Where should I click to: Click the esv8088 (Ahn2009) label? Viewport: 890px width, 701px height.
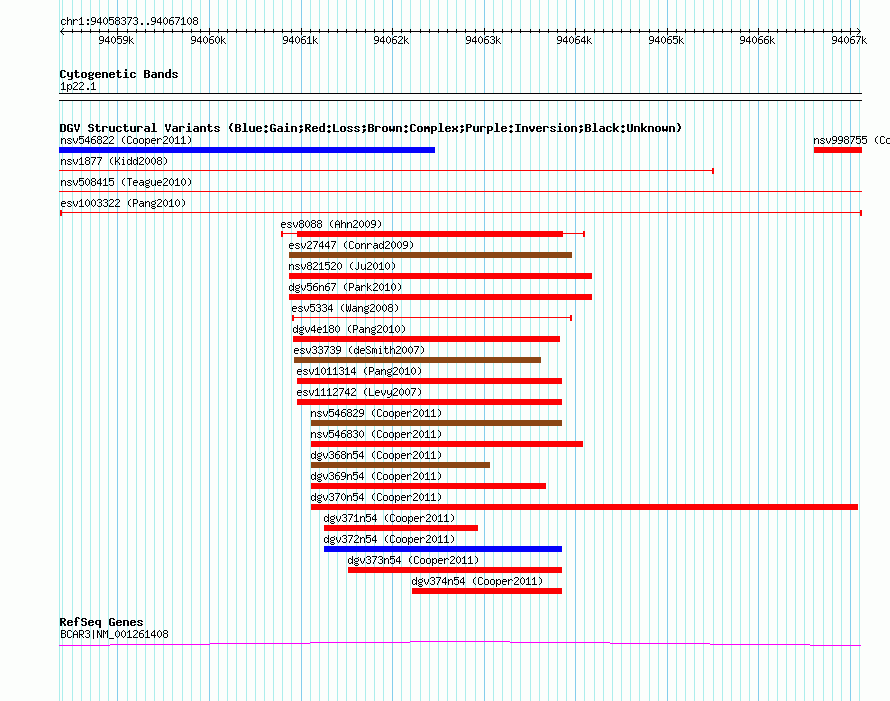331,224
